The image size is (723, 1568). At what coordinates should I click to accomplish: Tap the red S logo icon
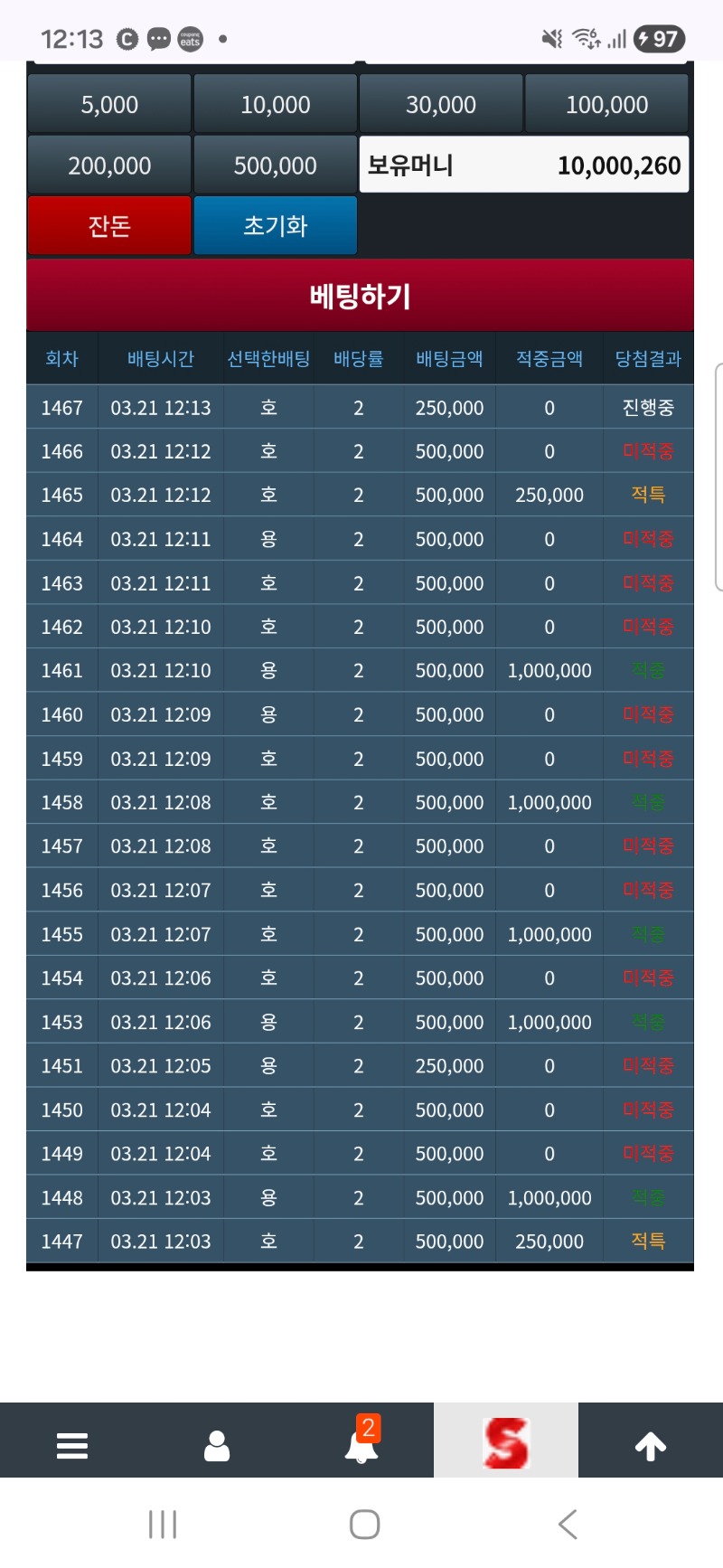(506, 1442)
